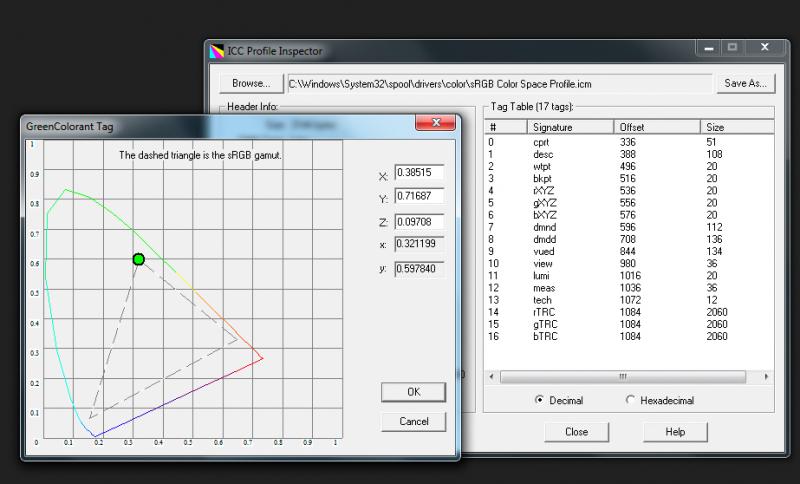Image resolution: width=800 pixels, height=484 pixels.
Task: Sort tag table by # column header
Action: coord(506,127)
